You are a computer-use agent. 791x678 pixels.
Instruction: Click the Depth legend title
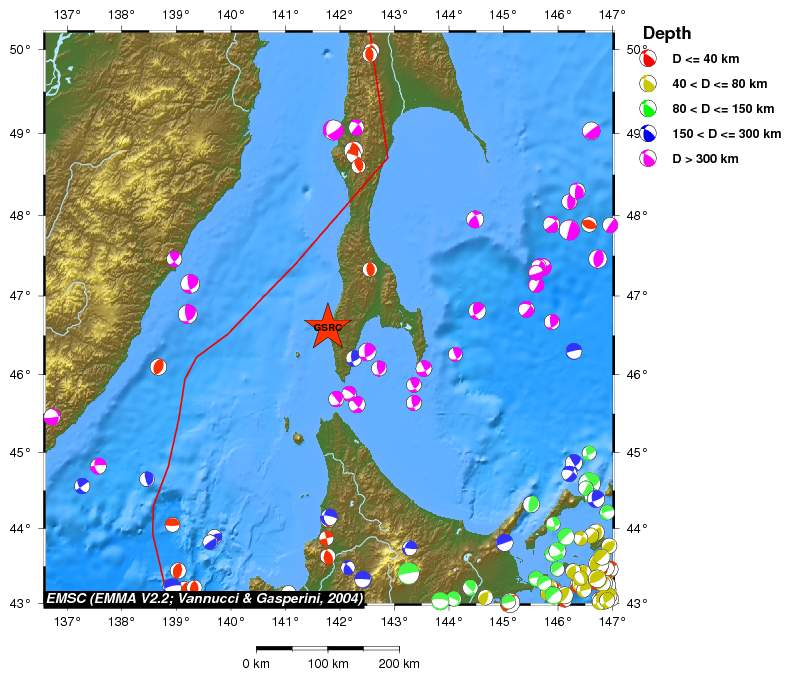[x=666, y=34]
